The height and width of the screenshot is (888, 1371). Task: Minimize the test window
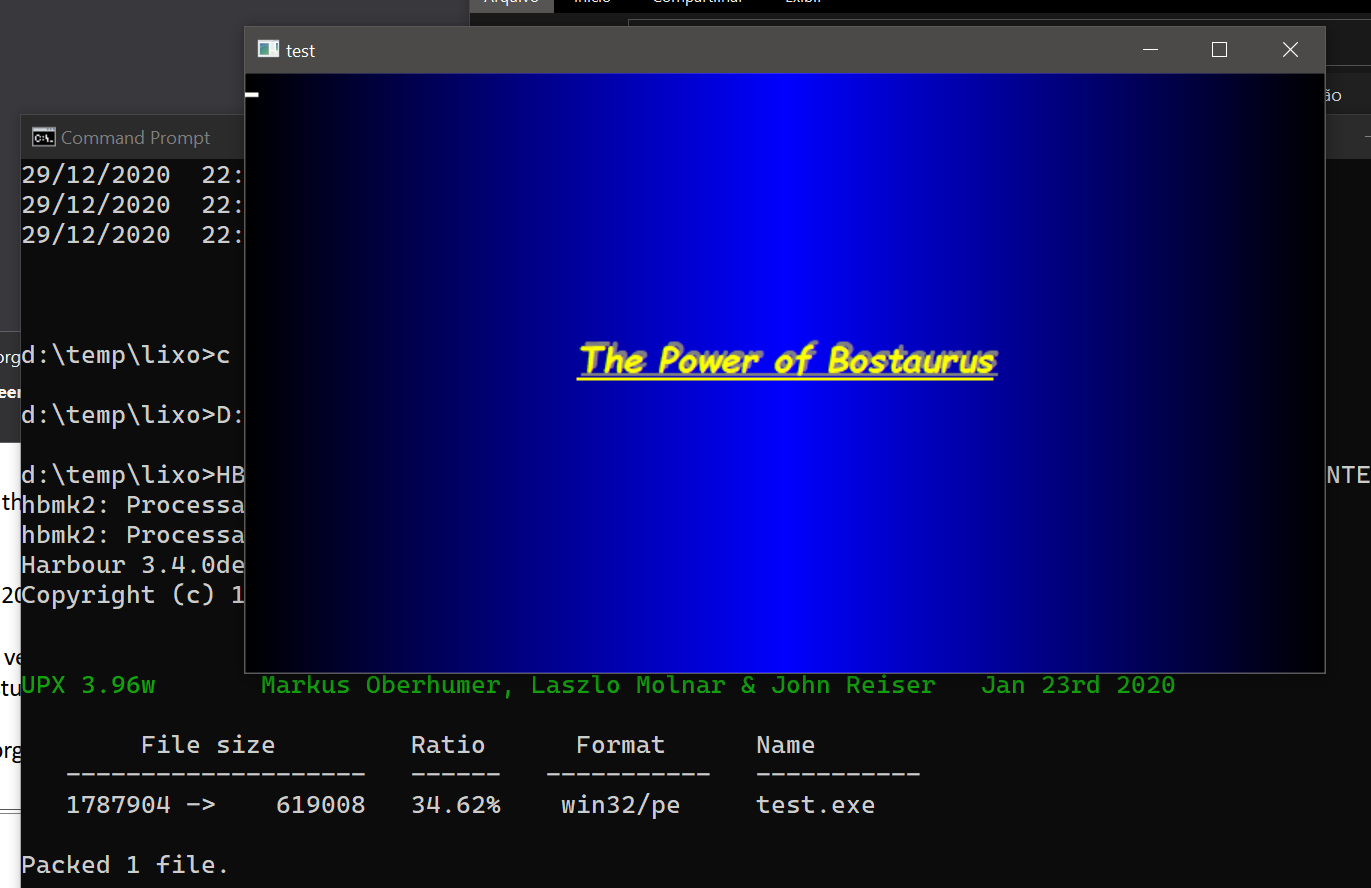[x=1150, y=50]
